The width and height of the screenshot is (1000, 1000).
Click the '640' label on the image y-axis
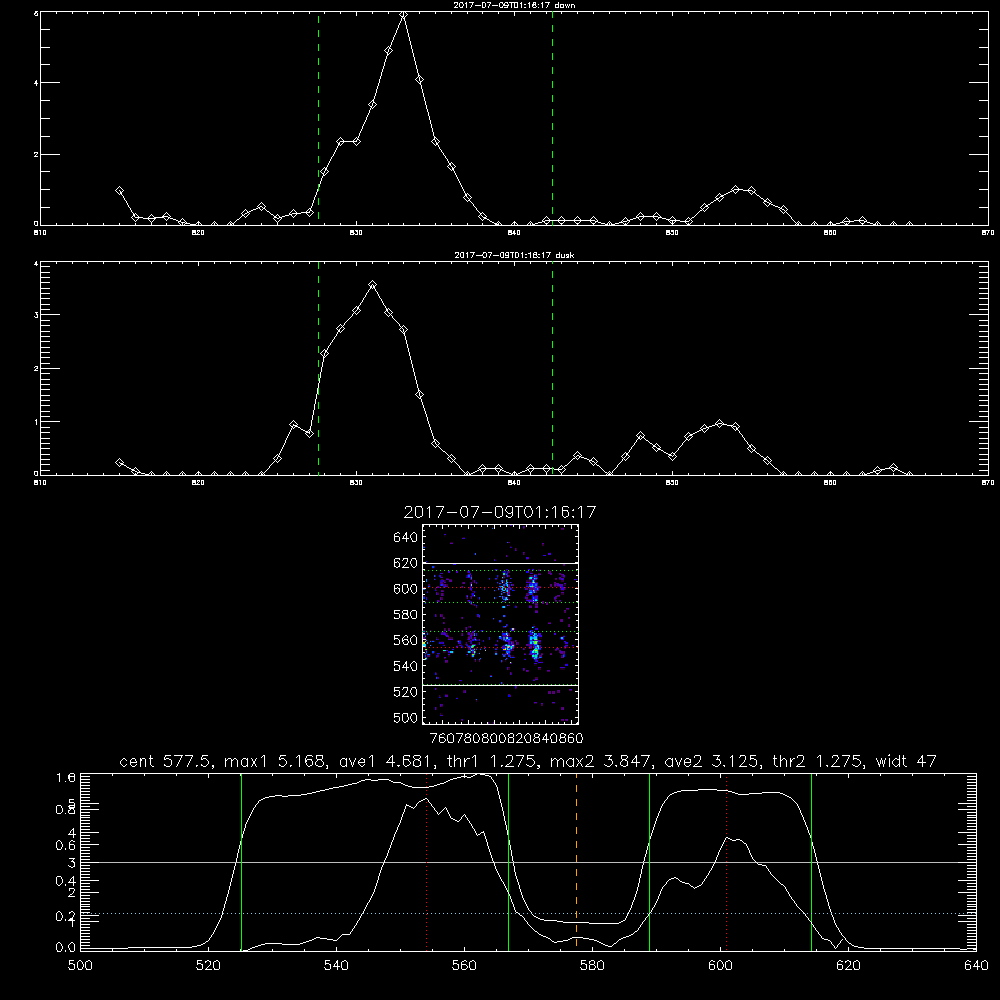point(406,538)
